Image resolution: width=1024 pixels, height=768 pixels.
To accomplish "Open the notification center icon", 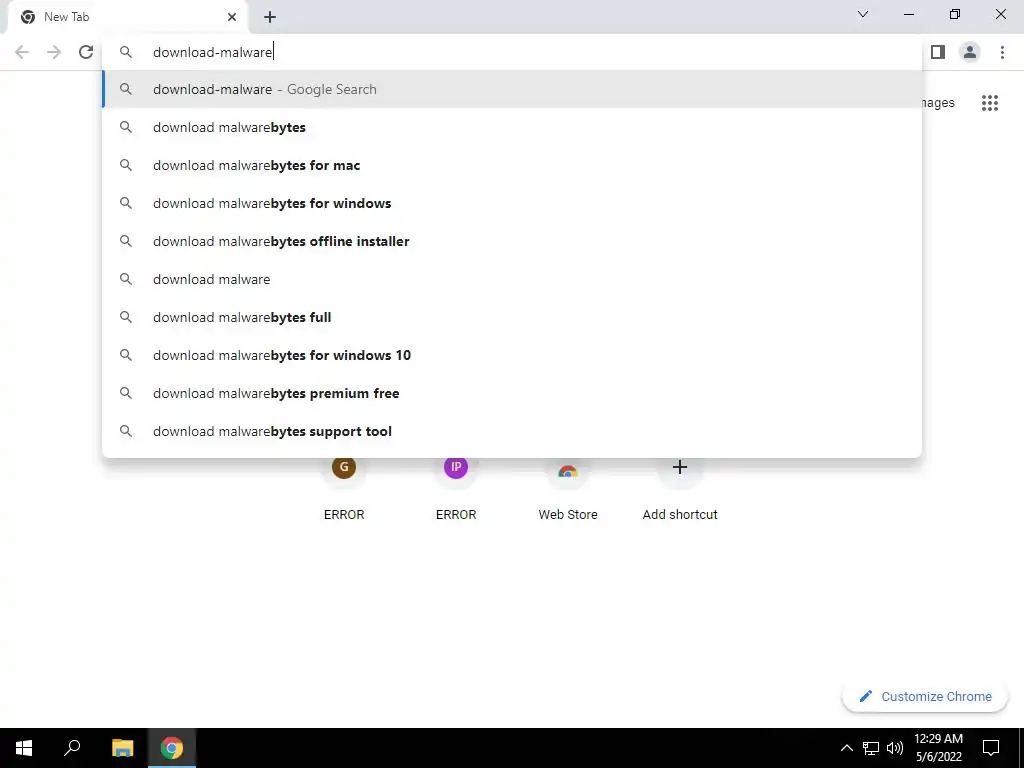I will point(991,748).
